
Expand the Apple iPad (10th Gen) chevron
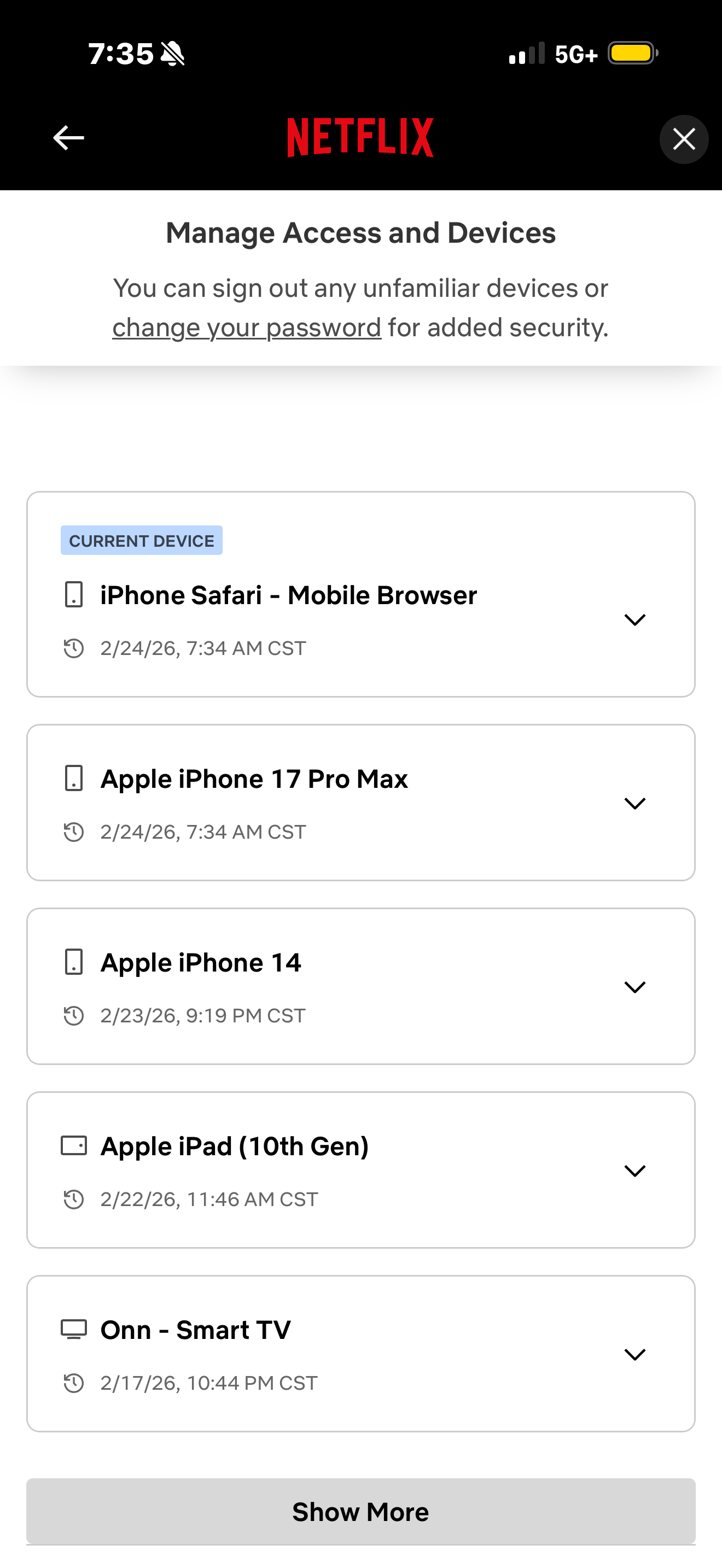tap(634, 1171)
